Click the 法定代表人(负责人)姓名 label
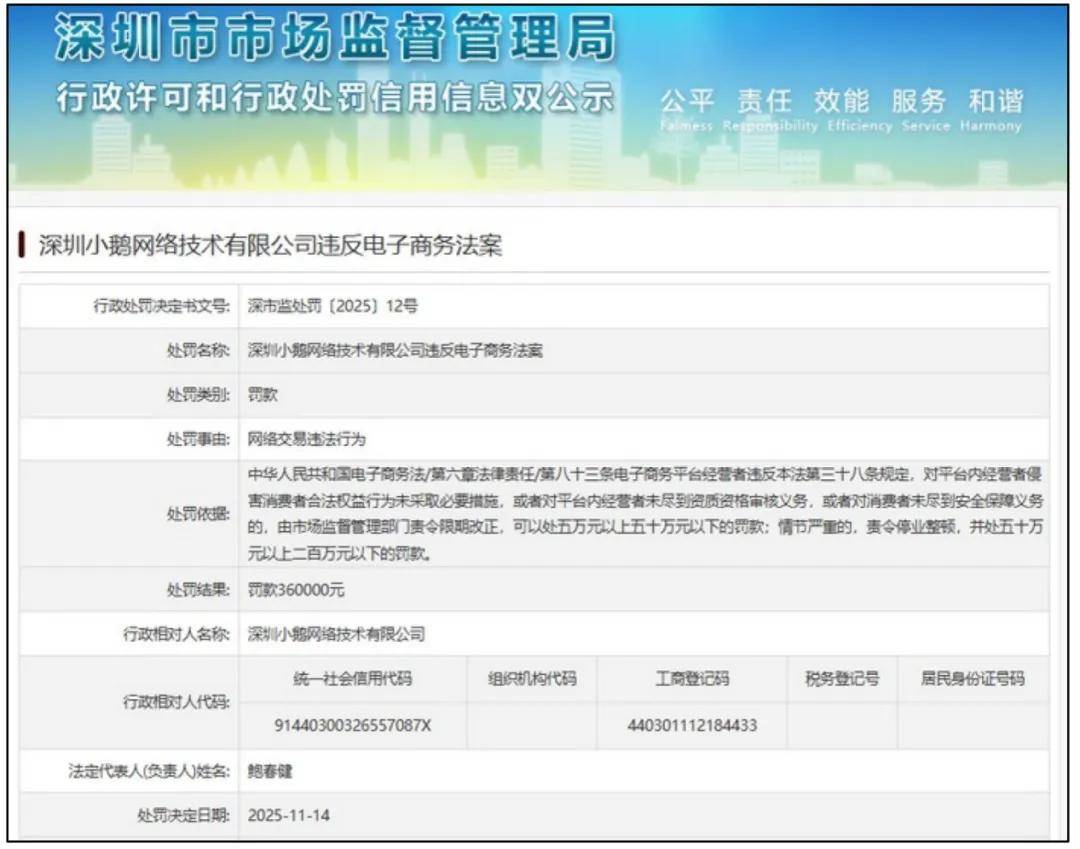The height and width of the screenshot is (849, 1080). [x=149, y=771]
